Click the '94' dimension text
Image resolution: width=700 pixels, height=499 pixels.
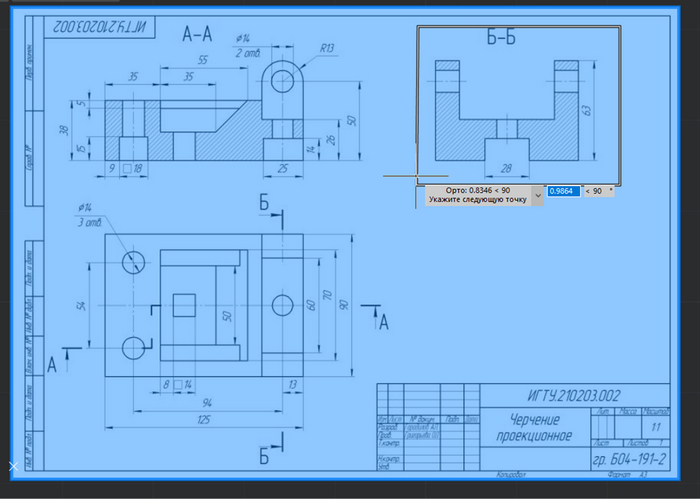tap(207, 403)
